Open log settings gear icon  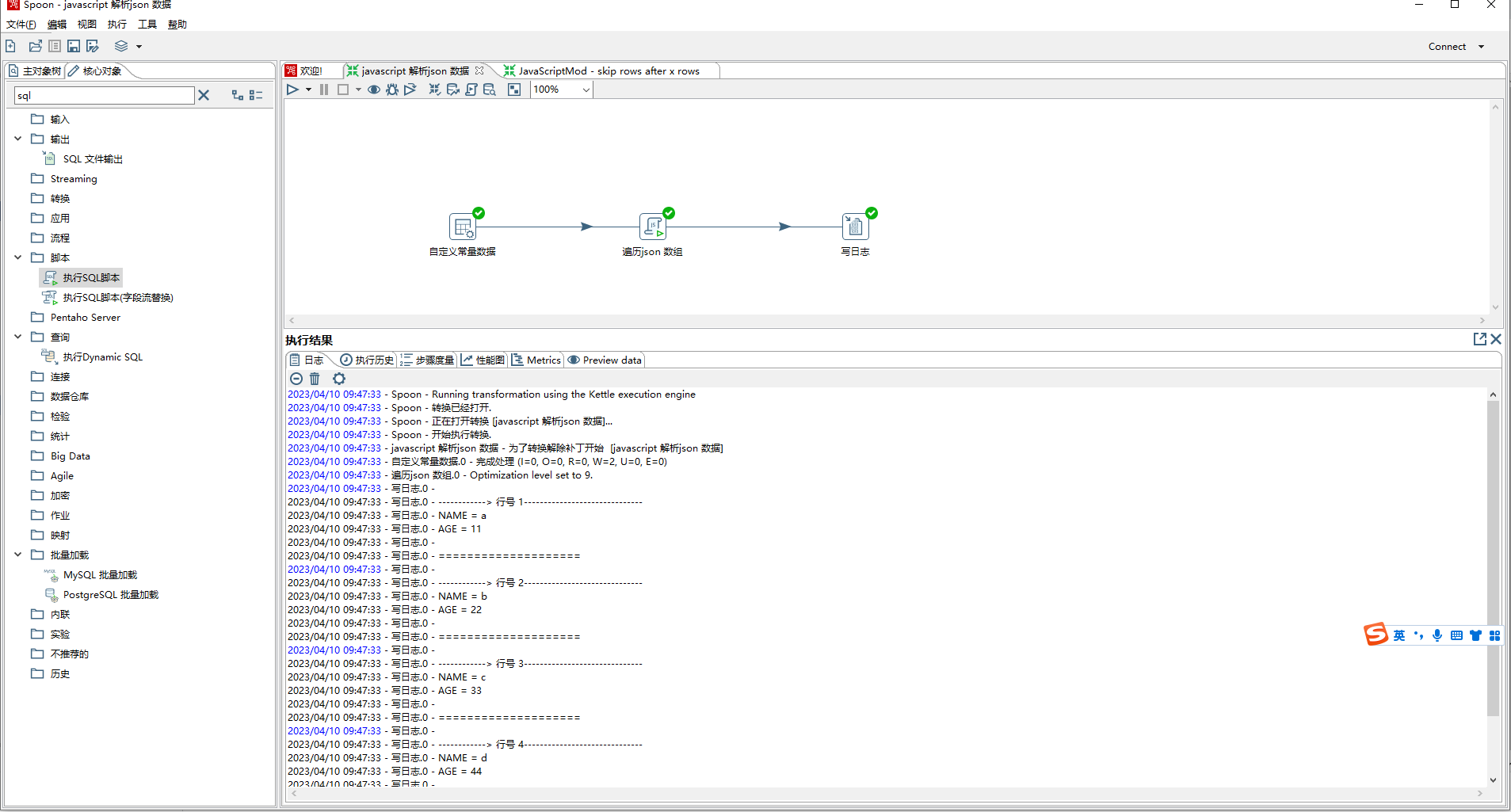(x=339, y=379)
